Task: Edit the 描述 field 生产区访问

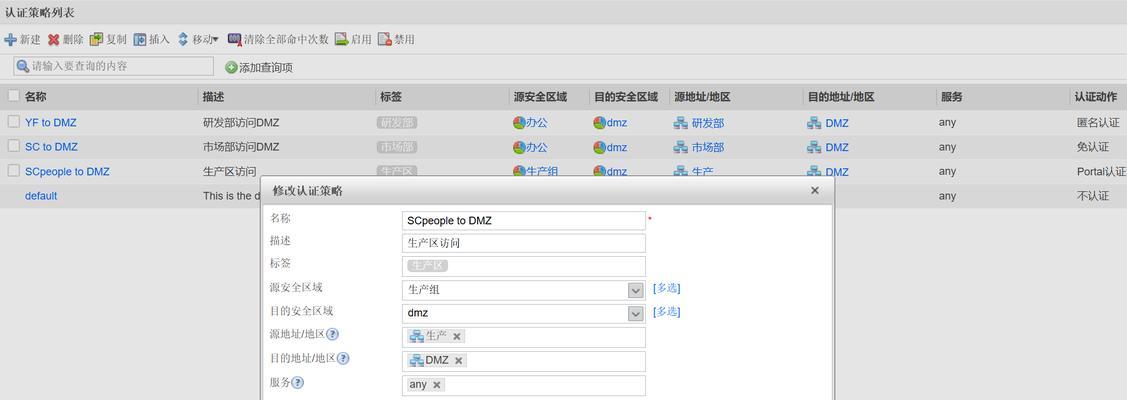Action: click(x=523, y=243)
